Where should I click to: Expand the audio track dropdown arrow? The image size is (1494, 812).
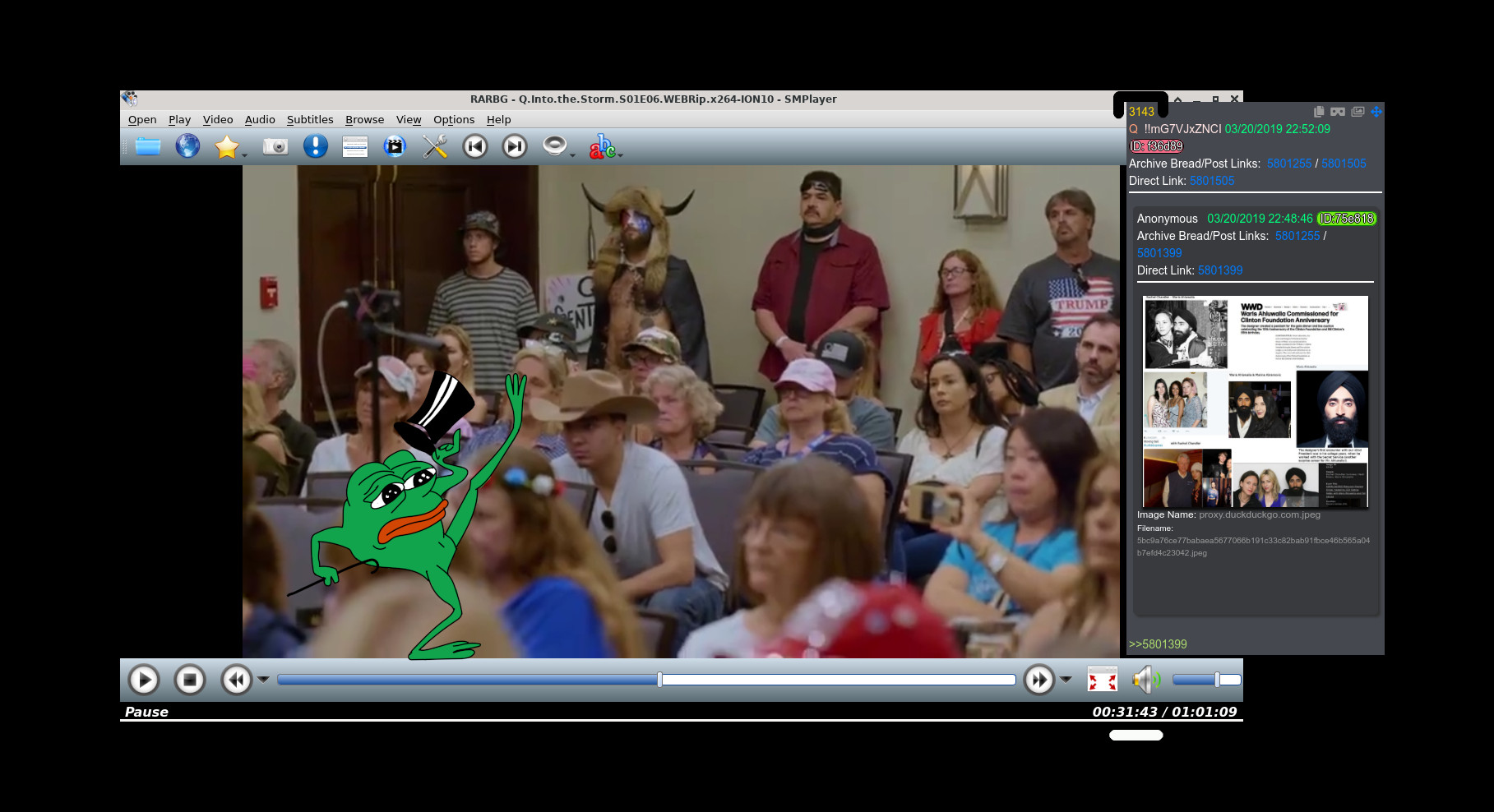click(x=572, y=155)
